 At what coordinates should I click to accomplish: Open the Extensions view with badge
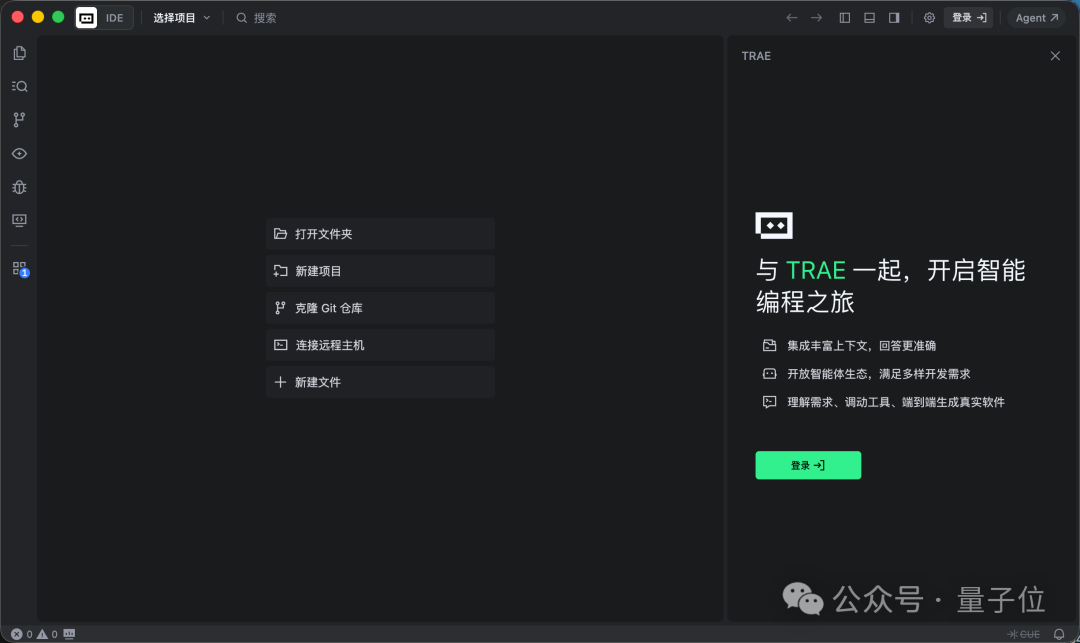pos(19,268)
